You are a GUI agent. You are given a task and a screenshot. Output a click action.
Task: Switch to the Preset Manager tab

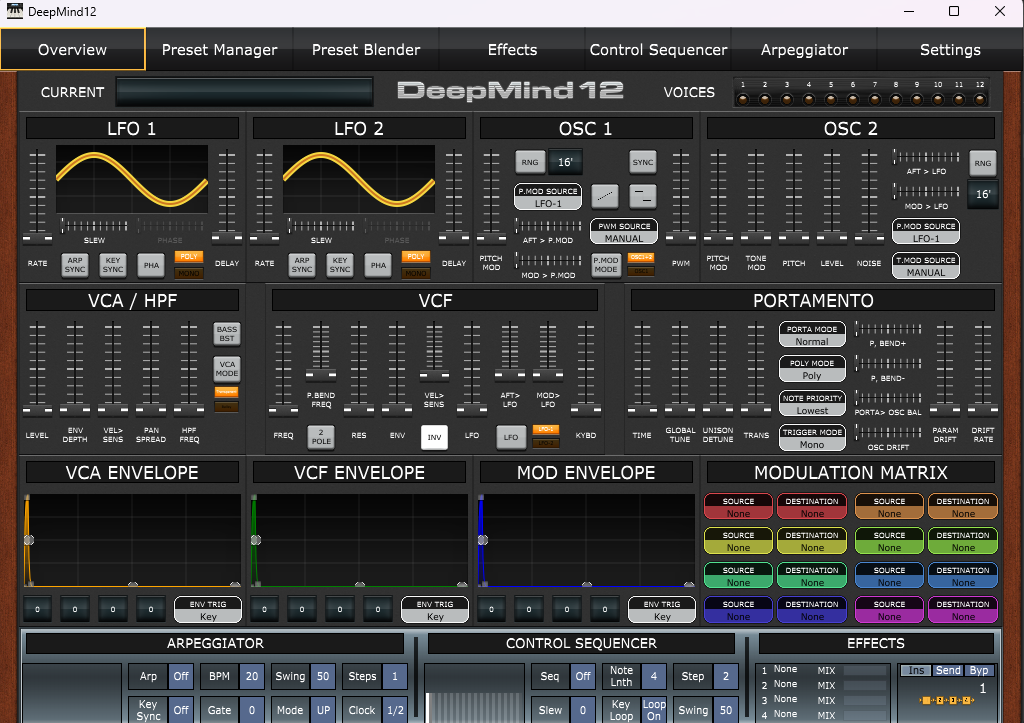coord(219,50)
